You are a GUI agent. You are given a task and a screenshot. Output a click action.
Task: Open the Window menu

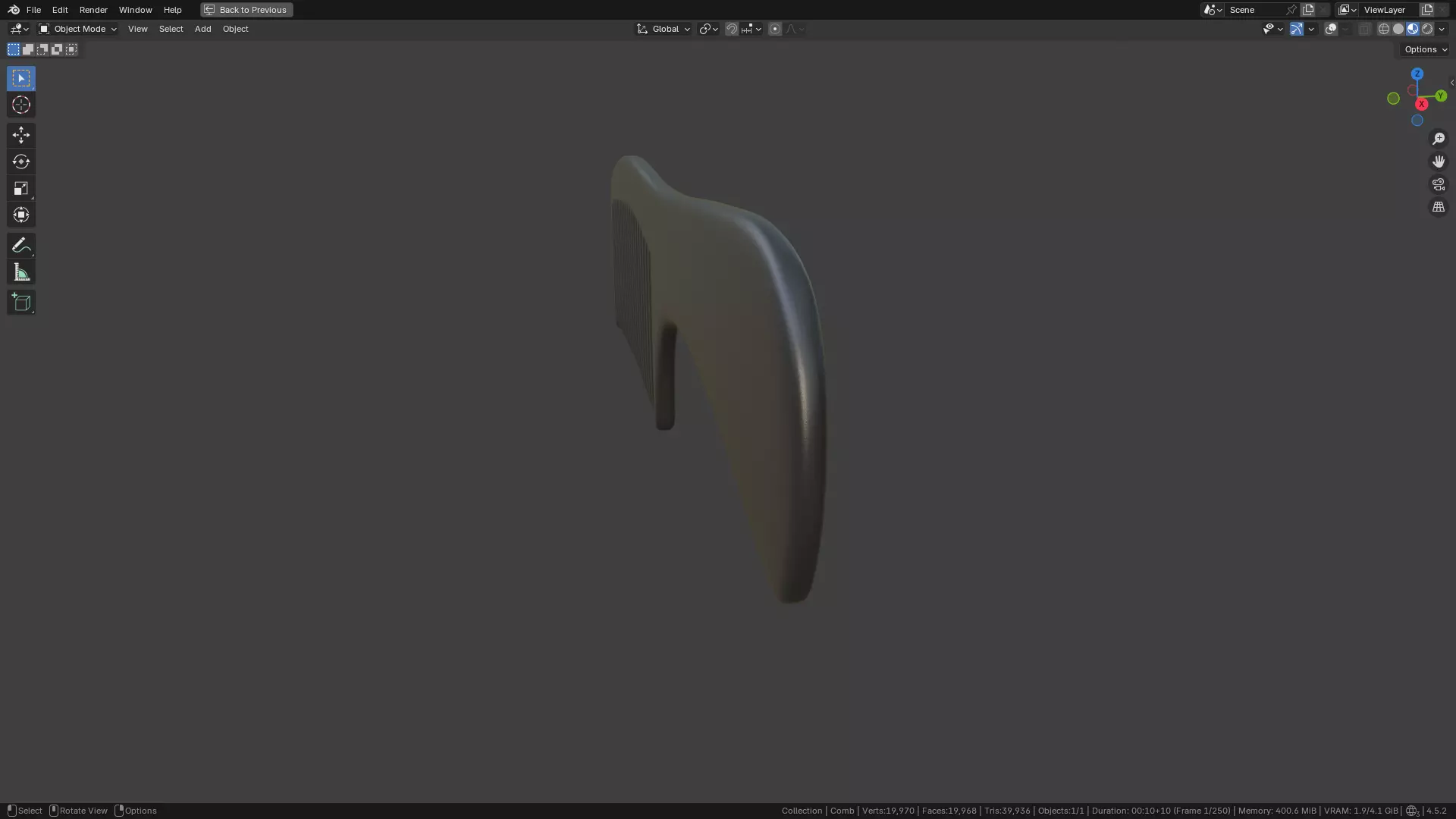tap(135, 10)
